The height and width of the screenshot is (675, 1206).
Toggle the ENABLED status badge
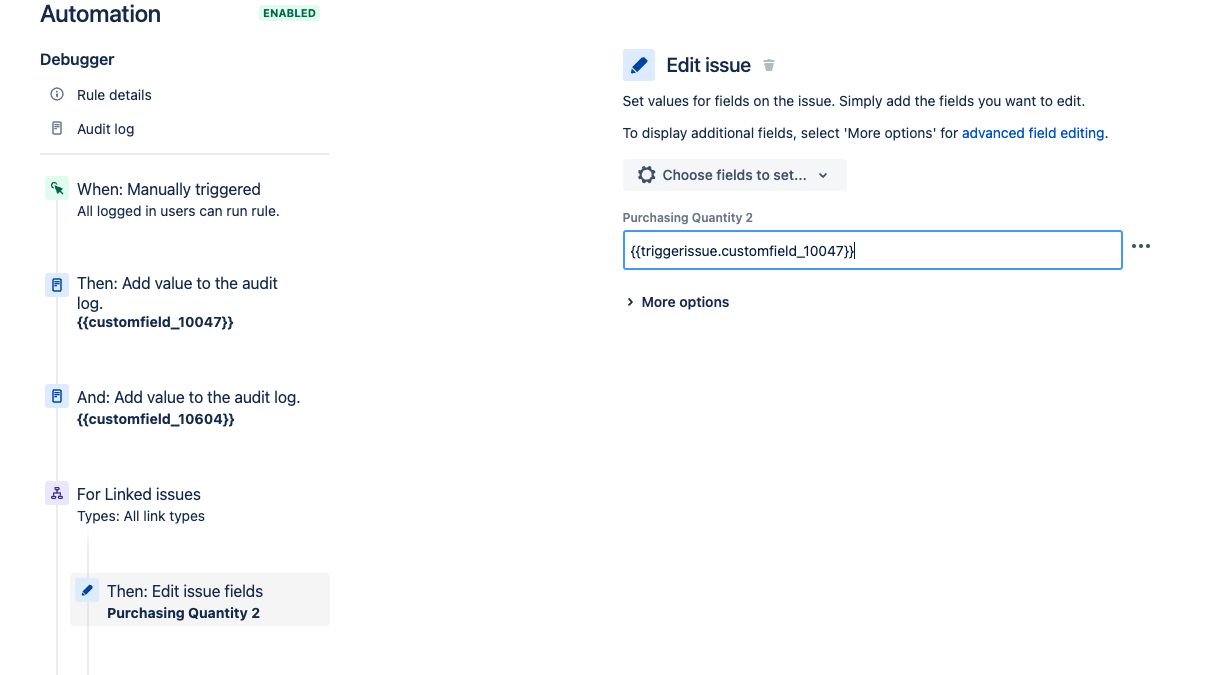289,13
